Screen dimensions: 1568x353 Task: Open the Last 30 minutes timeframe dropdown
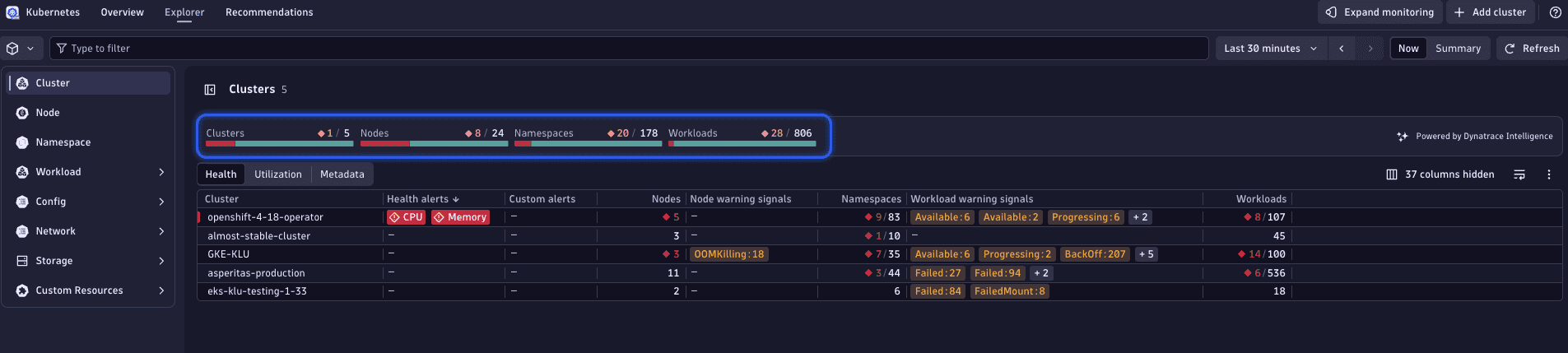(x=1270, y=49)
